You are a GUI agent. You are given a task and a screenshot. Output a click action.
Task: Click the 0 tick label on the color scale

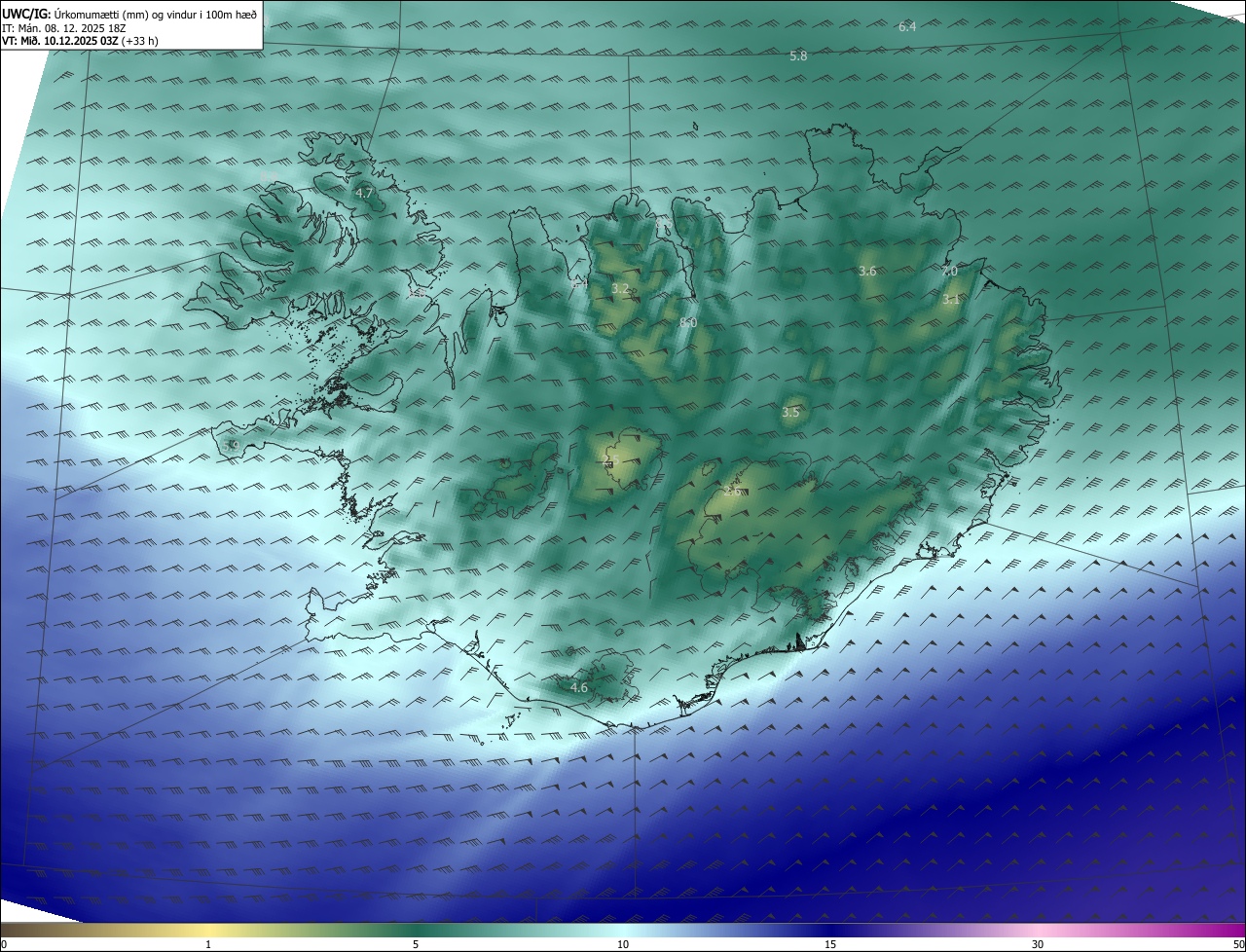tap(4, 944)
